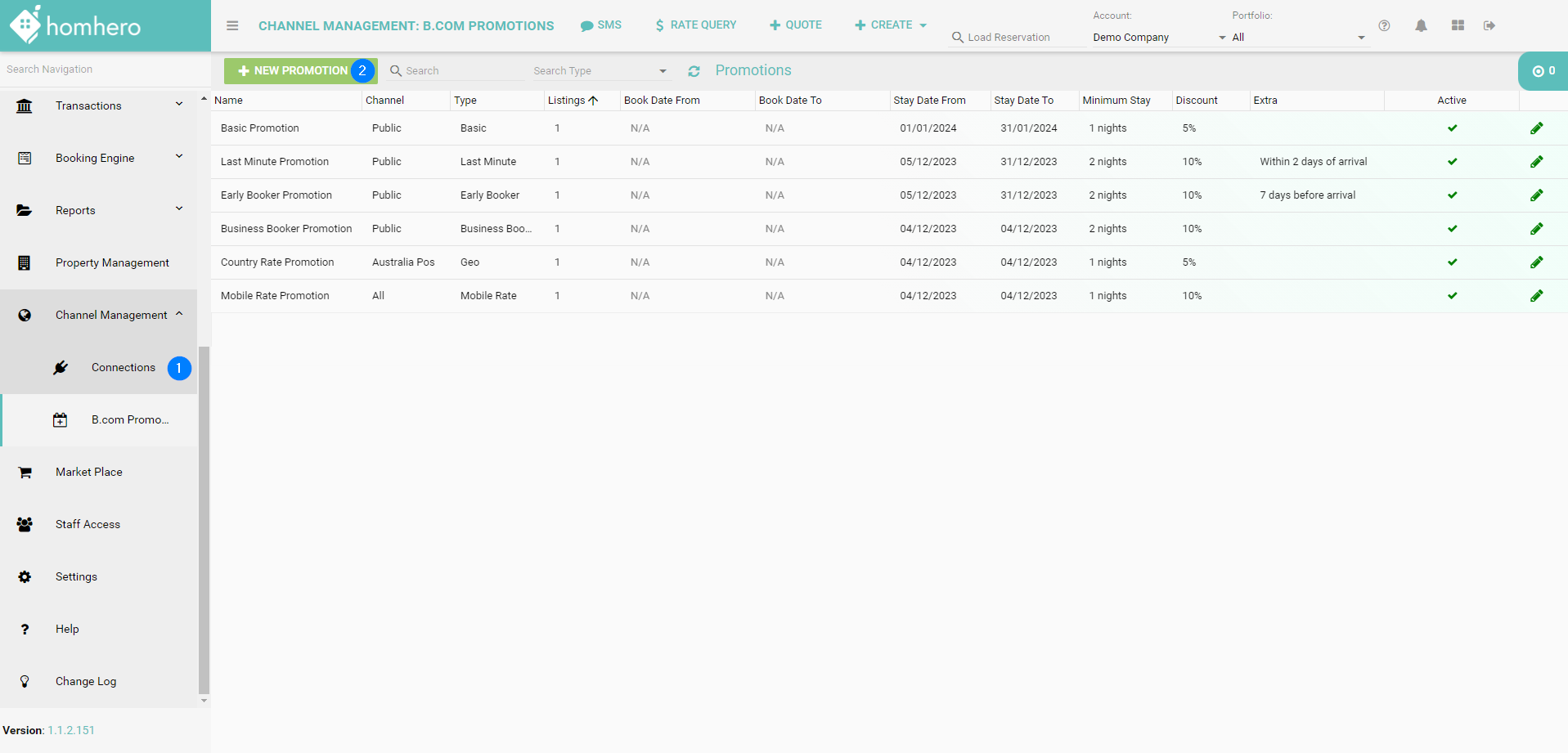Screen dimensions: 1568x753
Task: Click the logout icon in top right
Action: tap(1489, 25)
